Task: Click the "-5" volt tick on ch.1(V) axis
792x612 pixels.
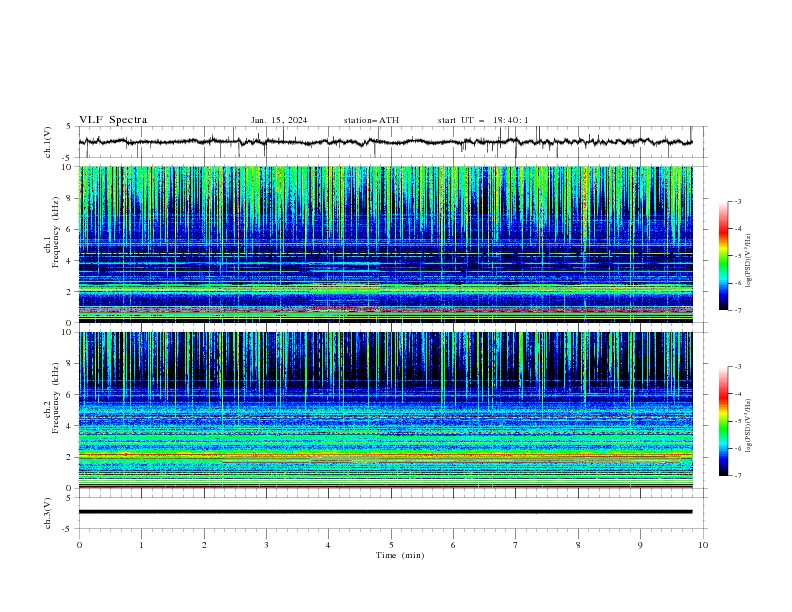Action: (x=67, y=158)
